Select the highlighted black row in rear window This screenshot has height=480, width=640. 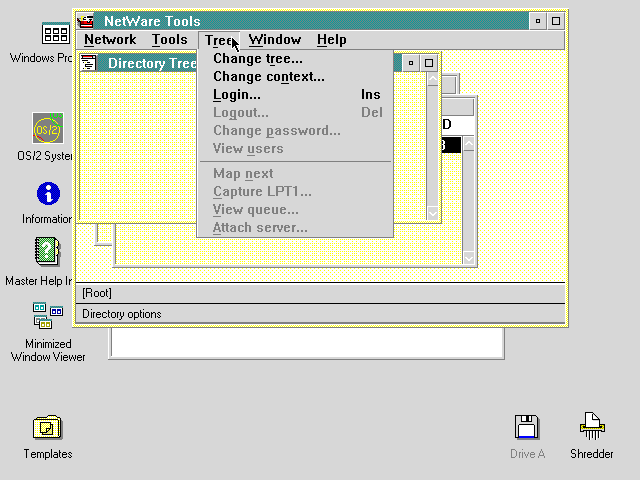pyautogui.click(x=451, y=145)
